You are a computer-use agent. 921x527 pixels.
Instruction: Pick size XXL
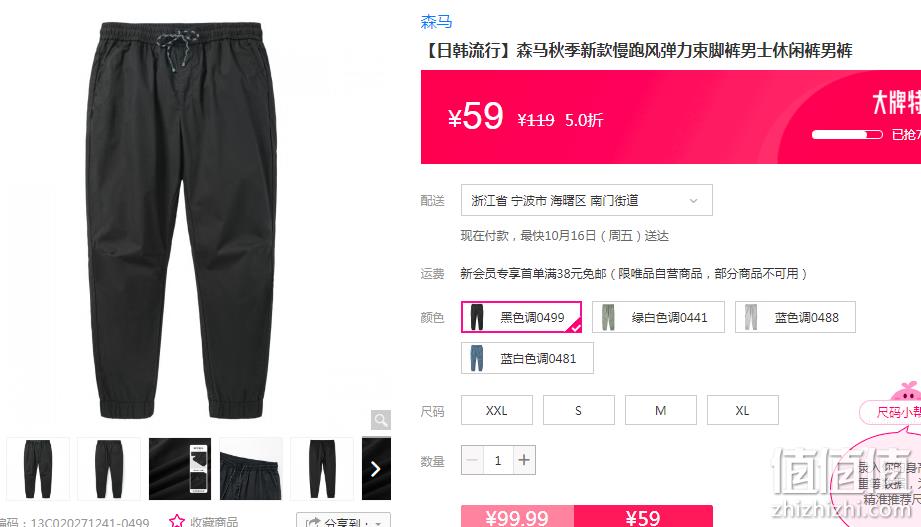click(497, 410)
